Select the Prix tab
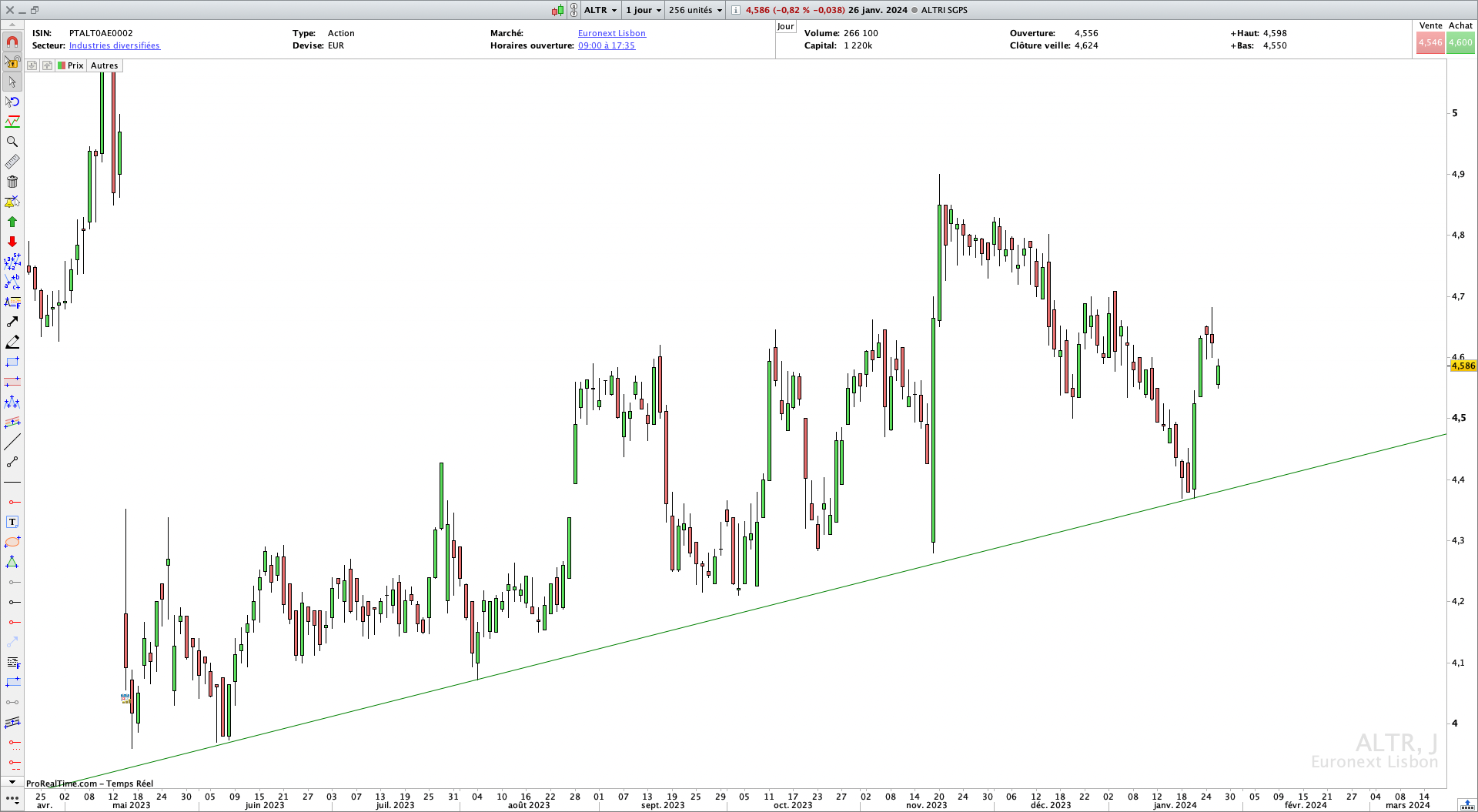The width and height of the screenshot is (1478, 812). (x=71, y=65)
